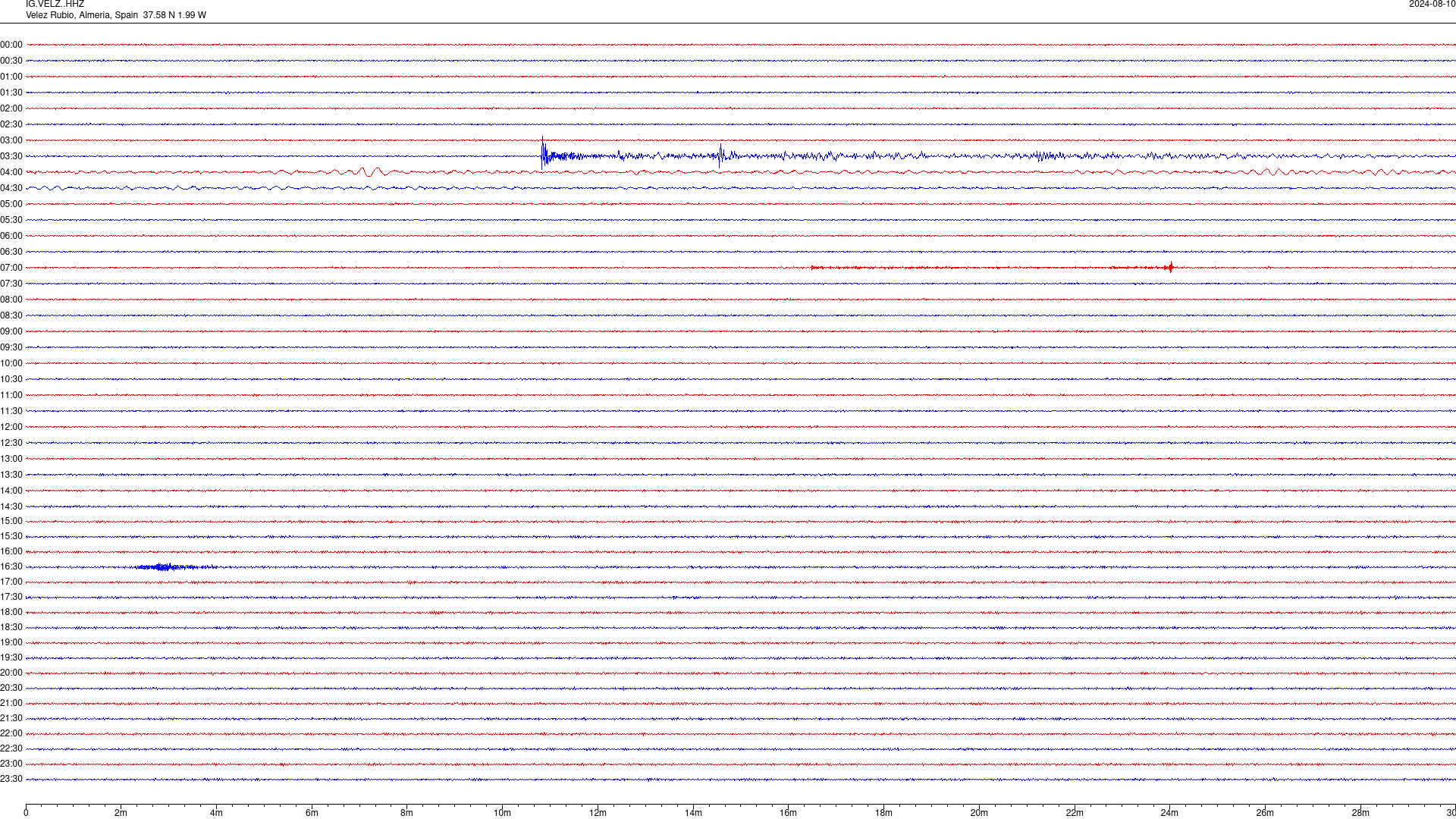Click the 14m tick label on time axis
1456x819 pixels.
(x=693, y=813)
